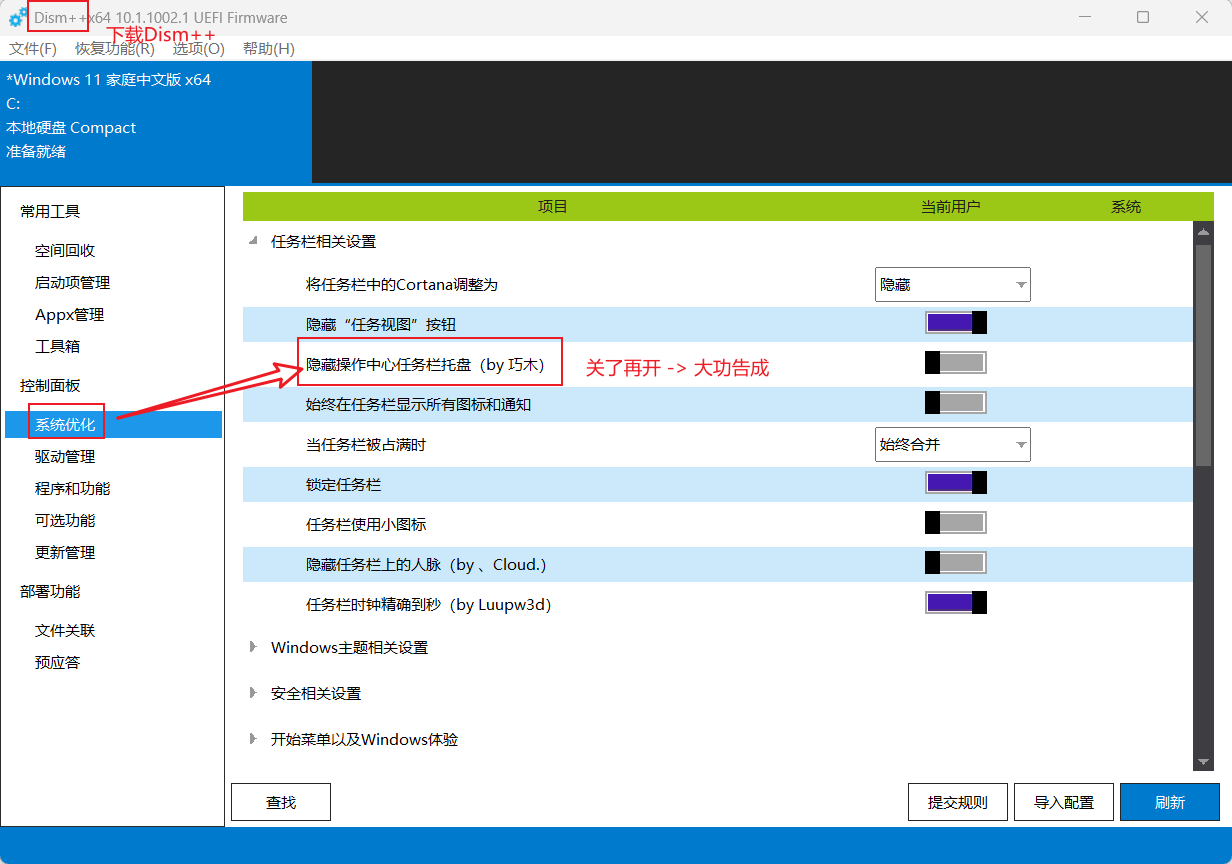
Task: Open 预应答 in sidebar
Action: click(x=57, y=662)
